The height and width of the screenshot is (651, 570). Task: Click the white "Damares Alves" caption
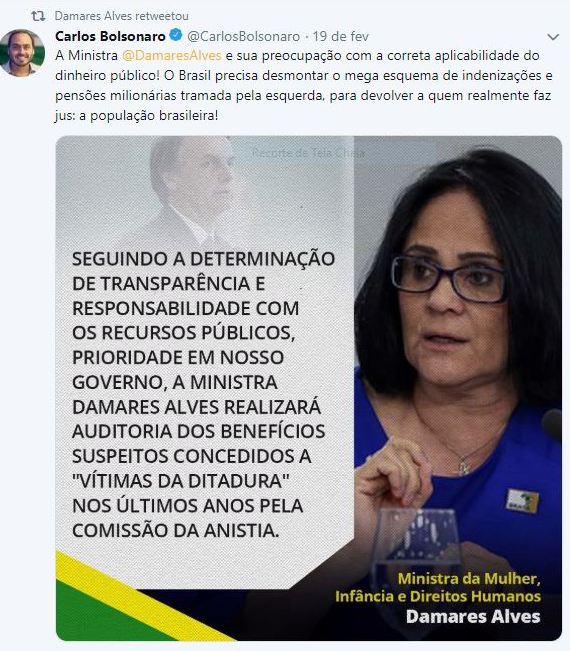[473, 617]
